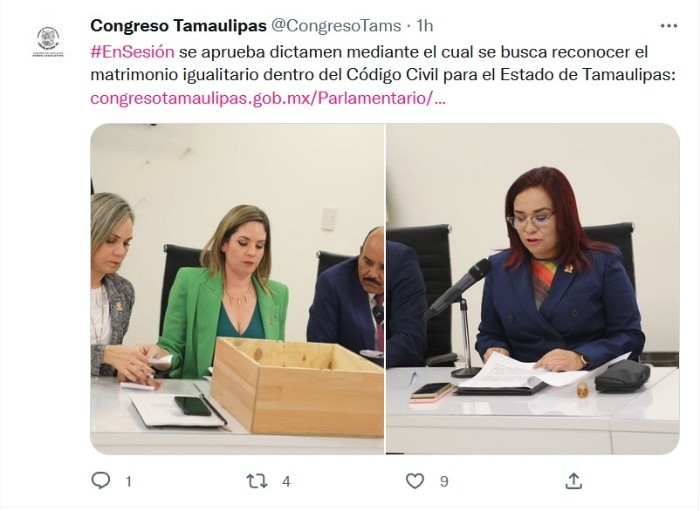Click the retweet count number 4
Screen dimensions: 700x511
point(286,482)
